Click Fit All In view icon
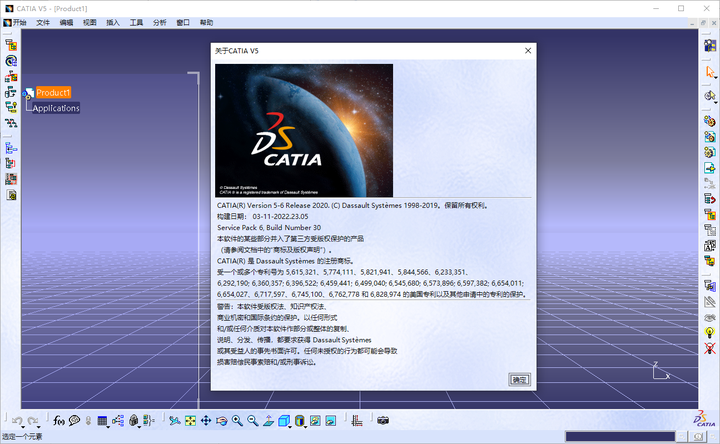Image resolution: width=720 pixels, height=444 pixels. [x=190, y=420]
